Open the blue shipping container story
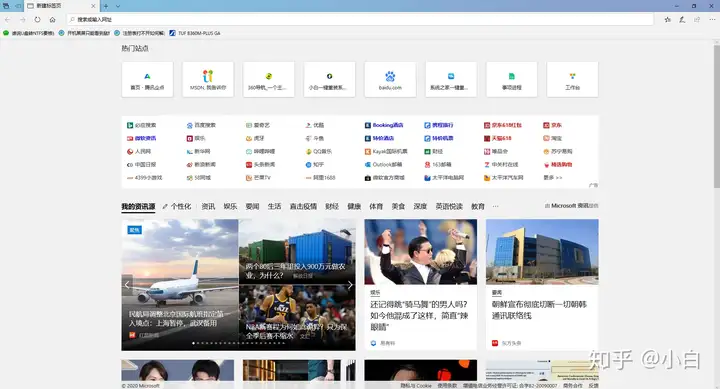Viewport: 720px width, 389px height. click(297, 251)
